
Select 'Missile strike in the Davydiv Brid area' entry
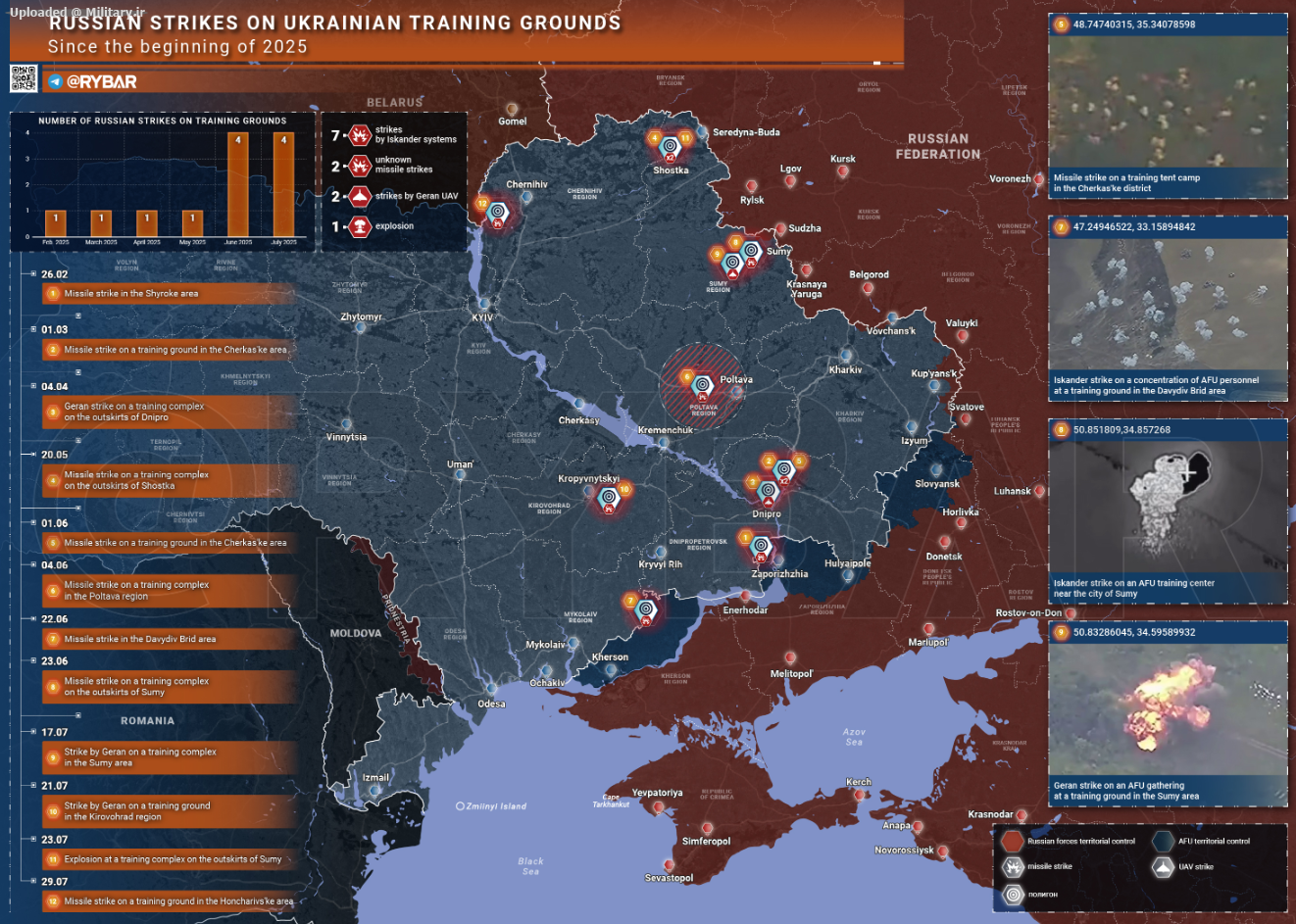pos(169,639)
